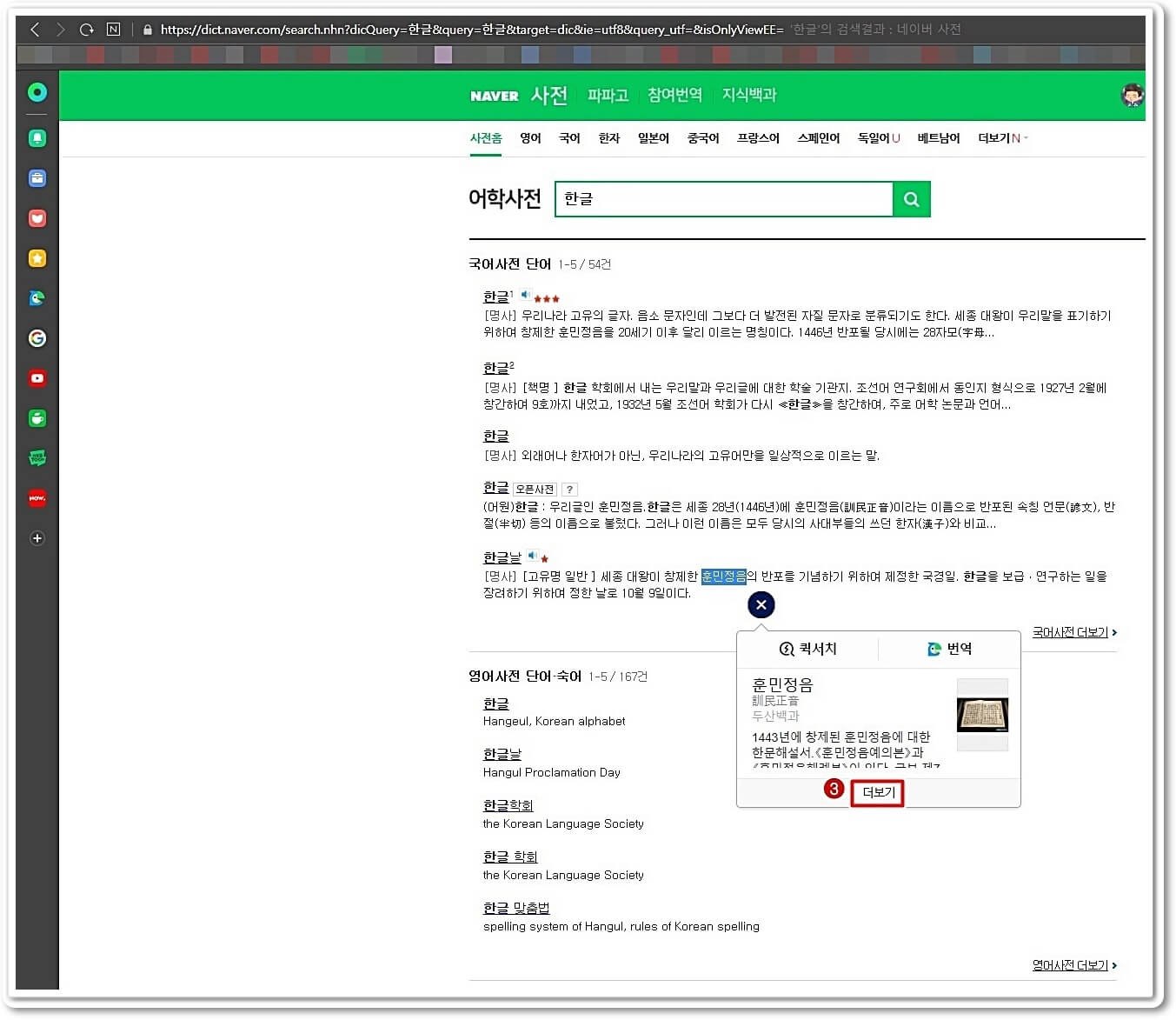Open the 한글 맞춤법 entry
The height and width of the screenshot is (1020, 1176).
[x=516, y=908]
